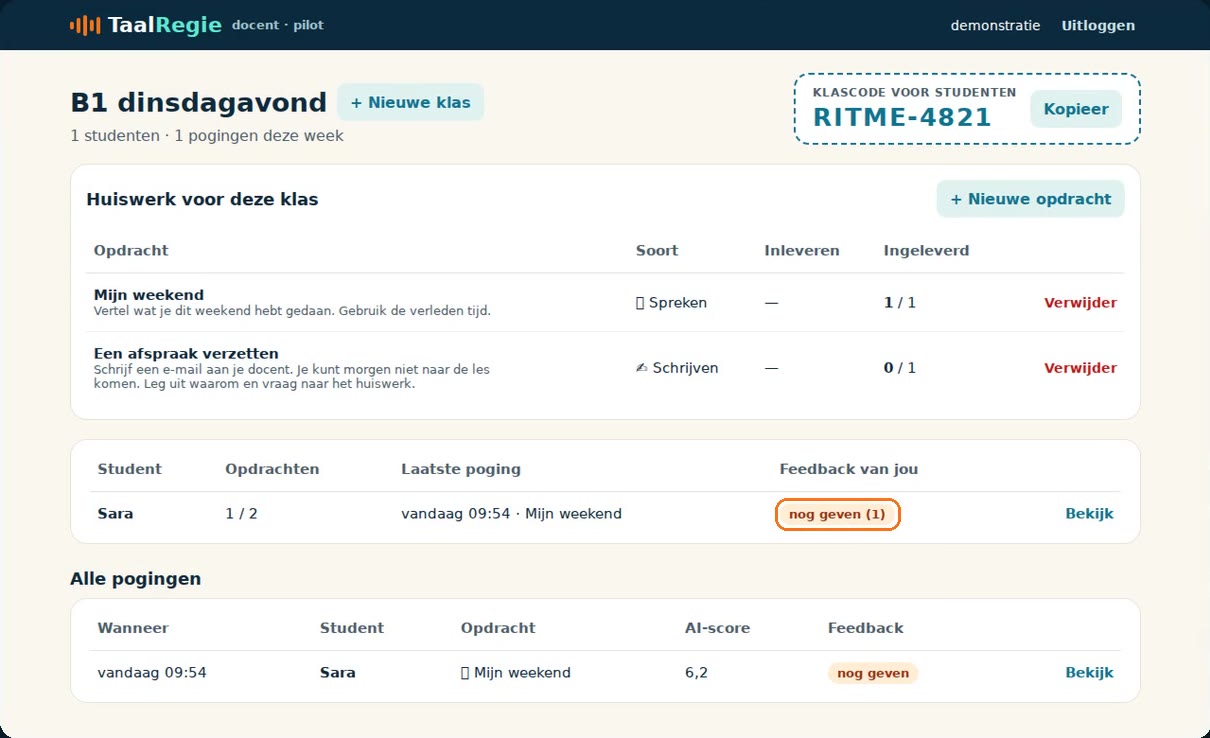Select the nog geven (1) badge for Sara
The width and height of the screenshot is (1210, 738).
coord(837,514)
